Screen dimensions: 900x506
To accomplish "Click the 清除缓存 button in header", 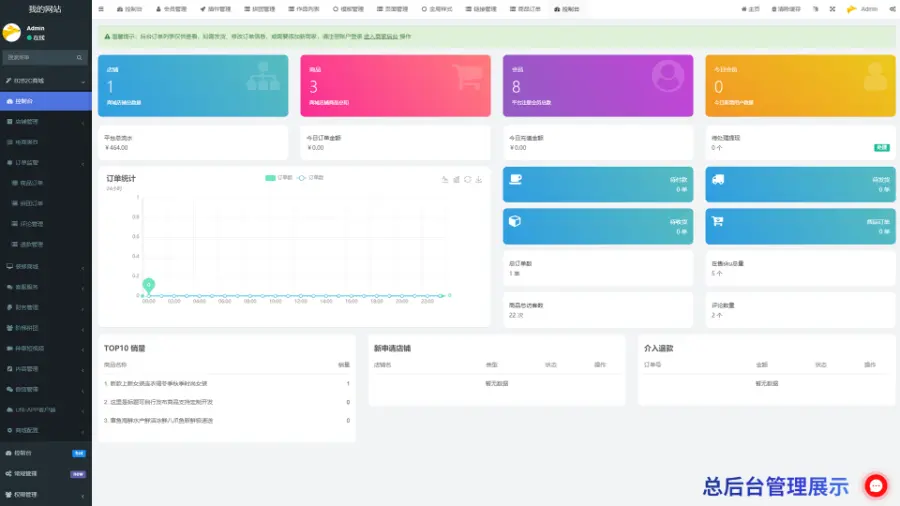I will (786, 8).
